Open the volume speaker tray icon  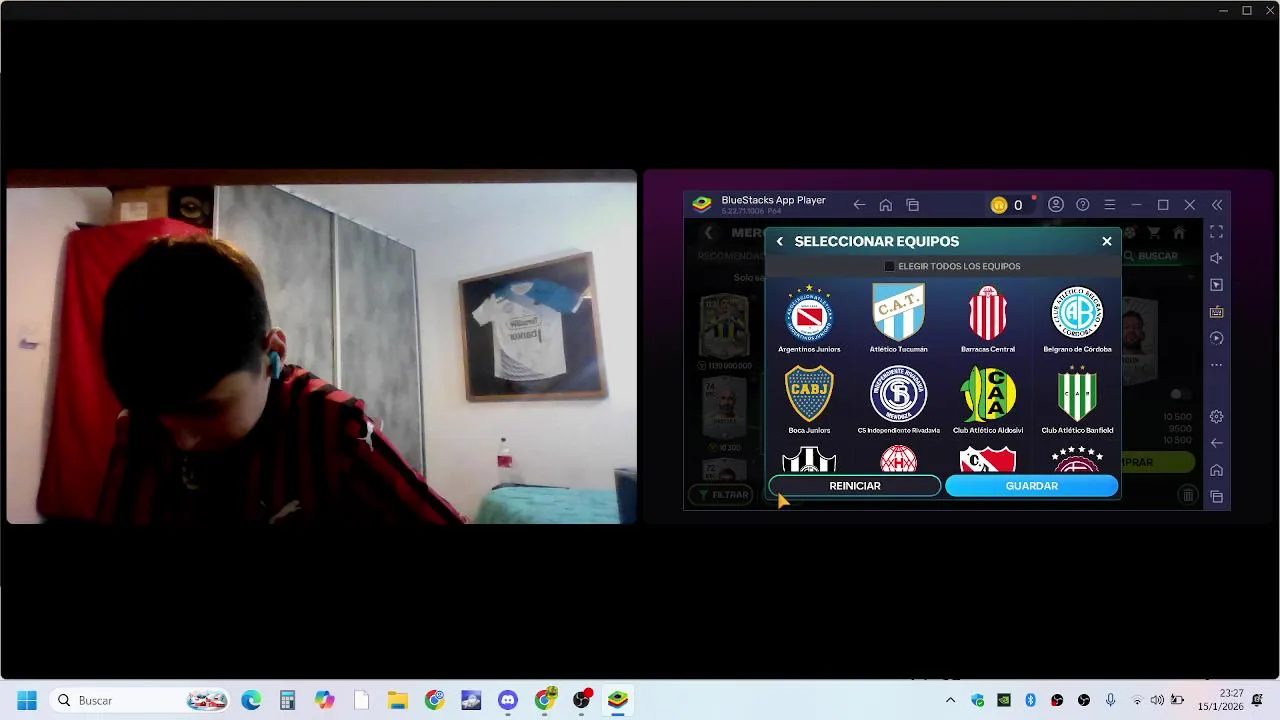coord(1157,700)
